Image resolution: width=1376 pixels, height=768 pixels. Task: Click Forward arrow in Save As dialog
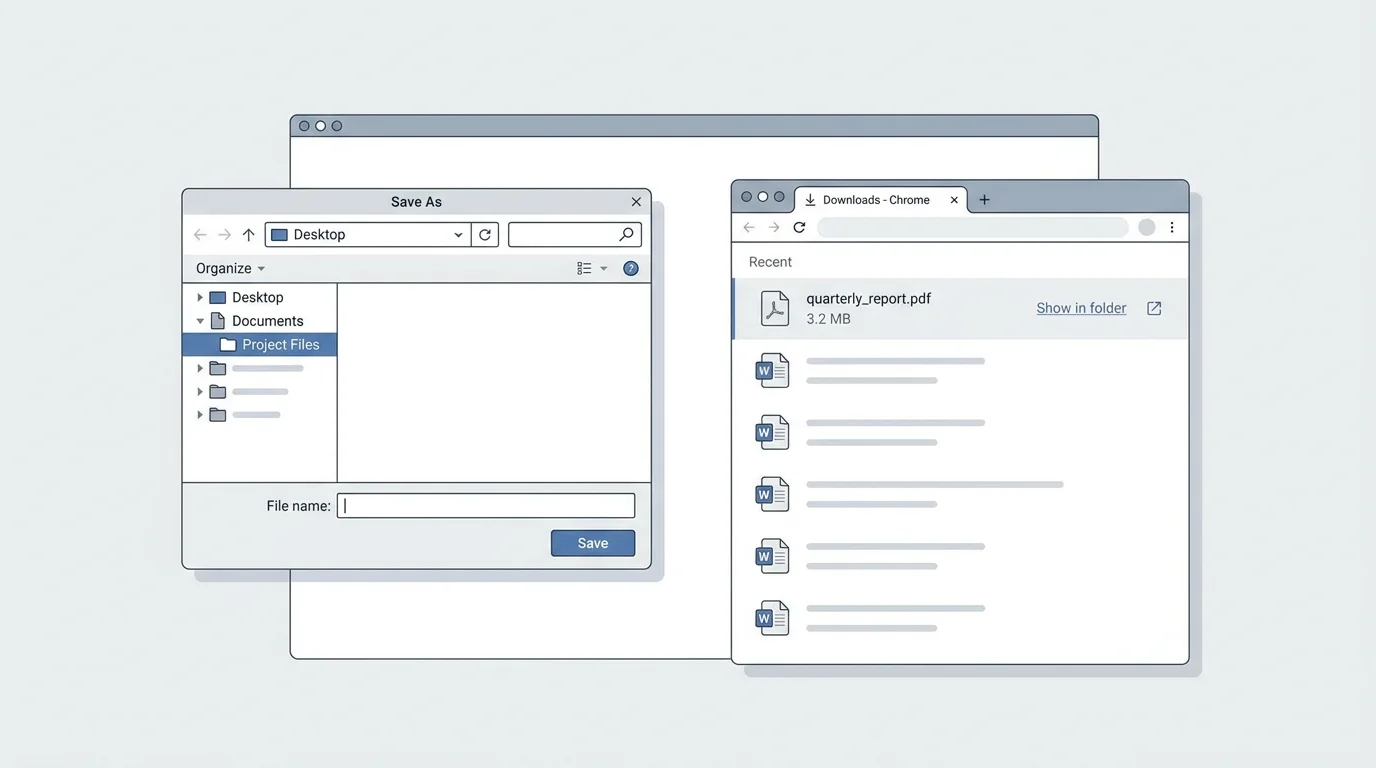coord(224,235)
